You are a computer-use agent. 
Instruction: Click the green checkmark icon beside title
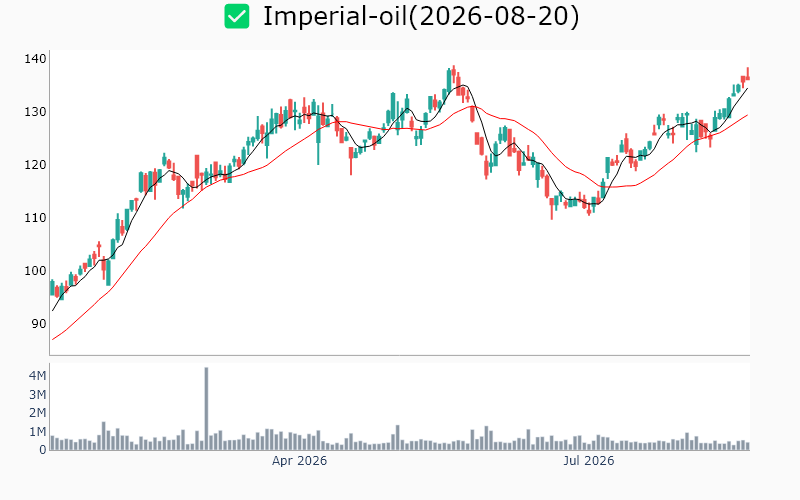coord(237,16)
